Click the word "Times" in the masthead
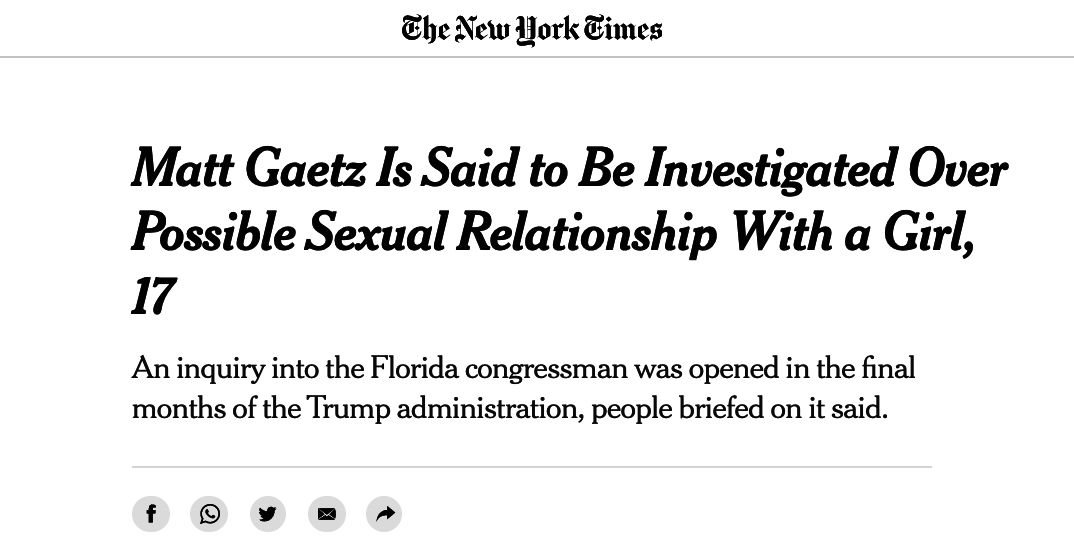Image resolution: width=1074 pixels, height=552 pixels. 623,29
